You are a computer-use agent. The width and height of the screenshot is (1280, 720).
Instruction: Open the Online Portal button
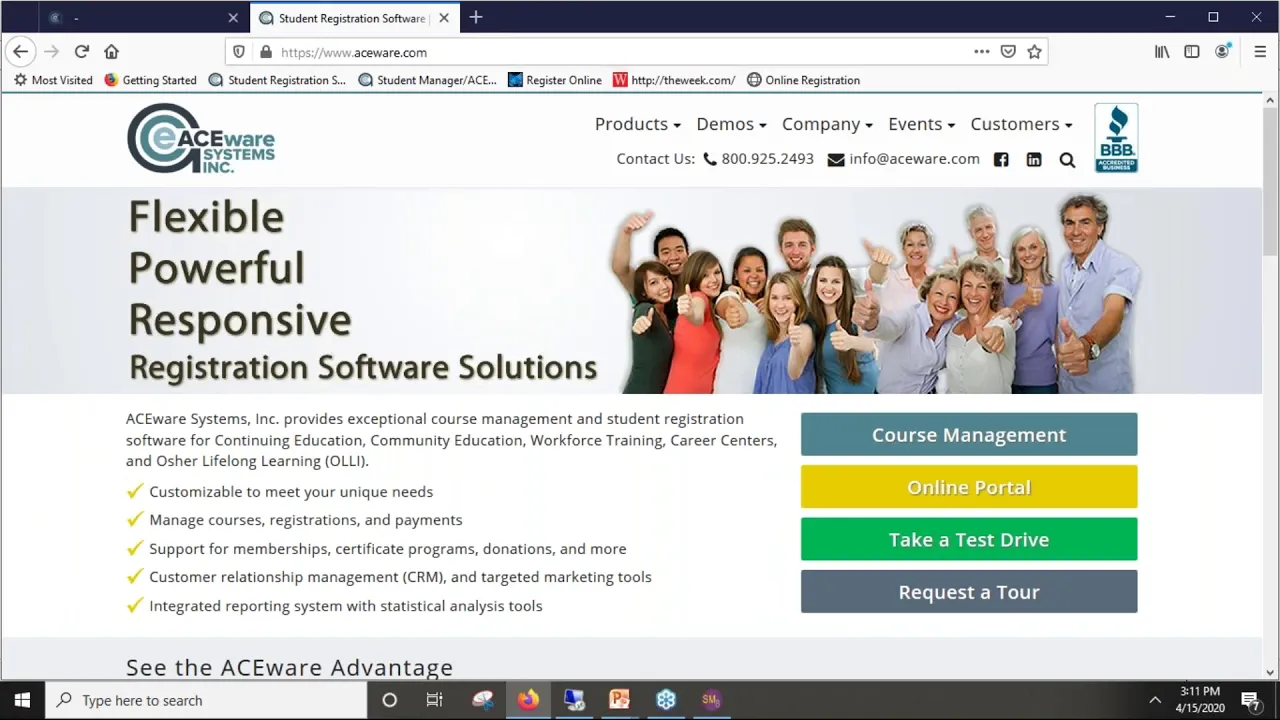[x=969, y=487]
